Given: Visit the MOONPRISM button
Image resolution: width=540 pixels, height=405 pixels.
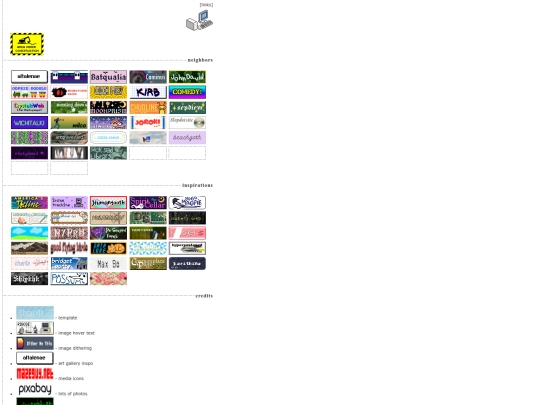Looking at the screenshot, I should 108,107.
